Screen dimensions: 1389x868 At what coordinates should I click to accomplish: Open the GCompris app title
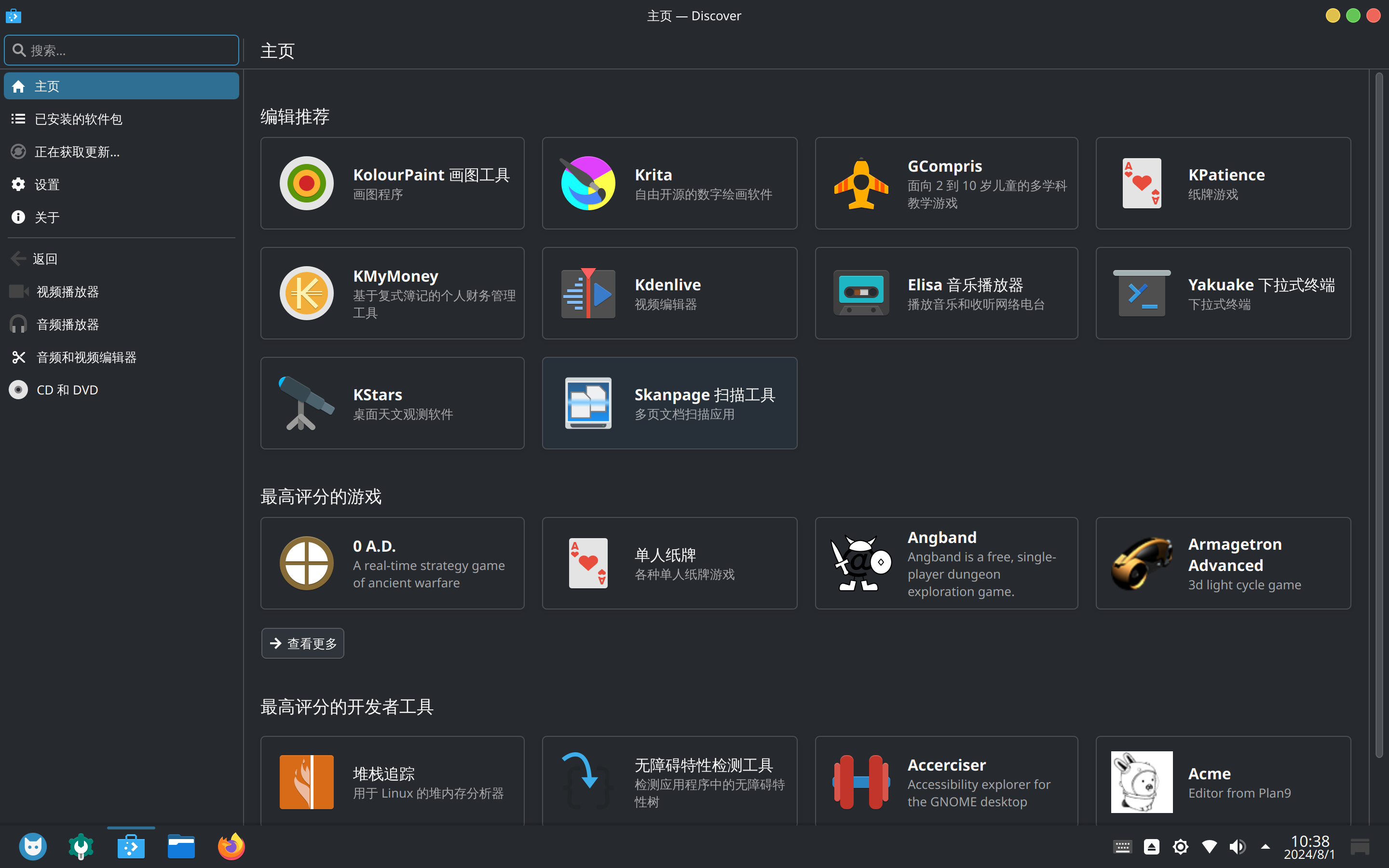click(945, 166)
